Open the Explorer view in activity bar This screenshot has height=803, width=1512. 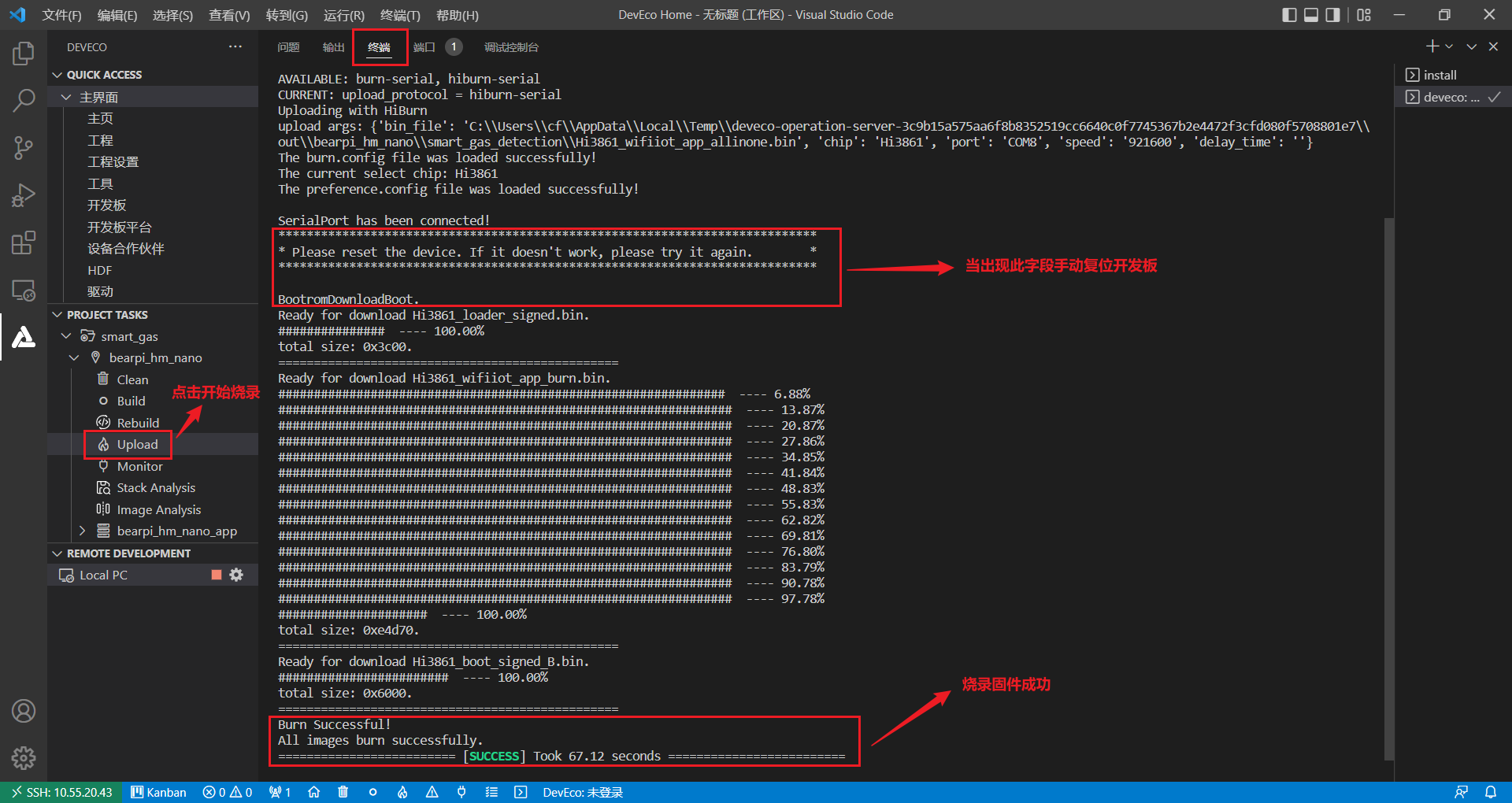24,54
